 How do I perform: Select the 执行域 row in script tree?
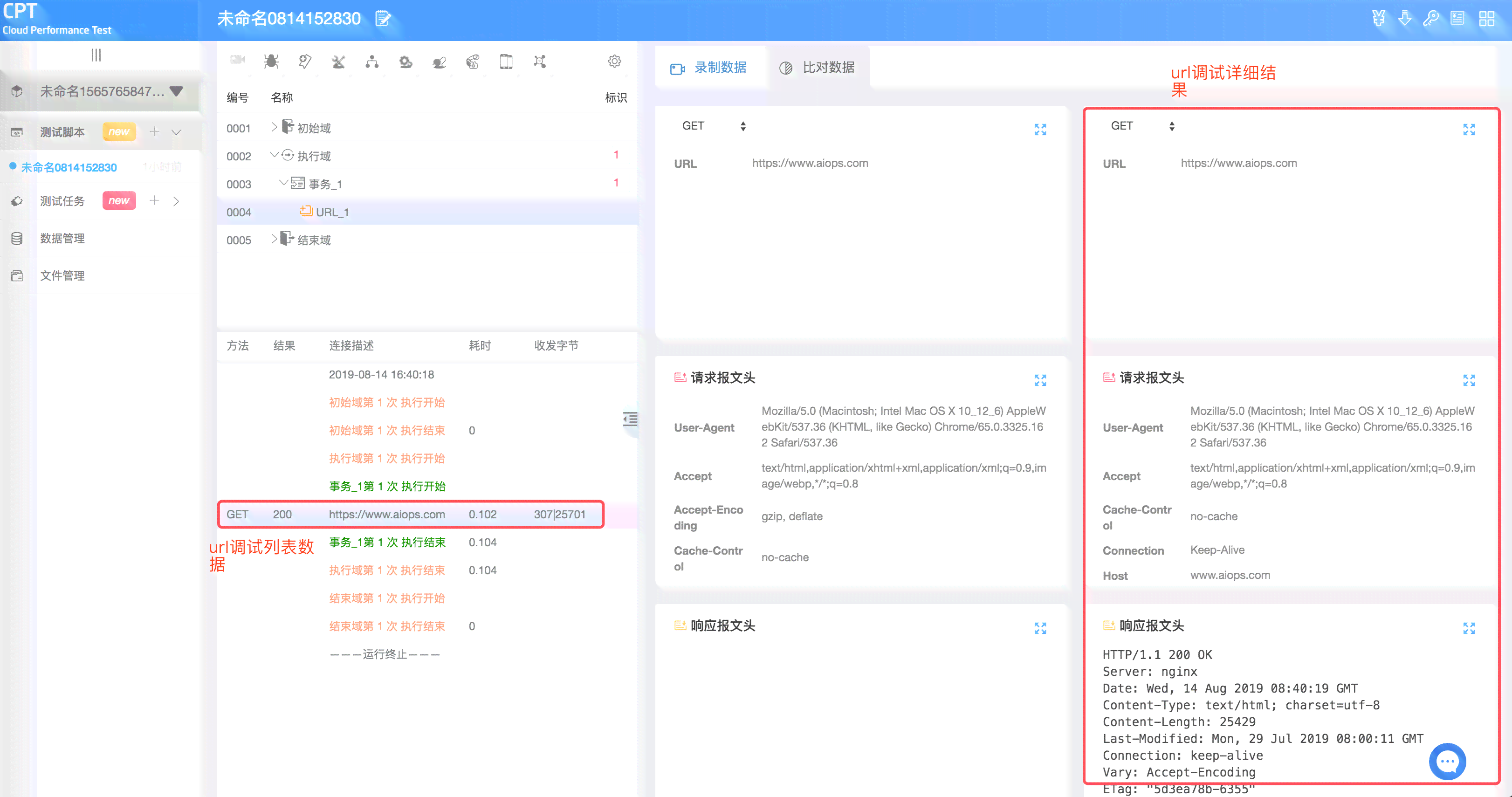coord(427,156)
